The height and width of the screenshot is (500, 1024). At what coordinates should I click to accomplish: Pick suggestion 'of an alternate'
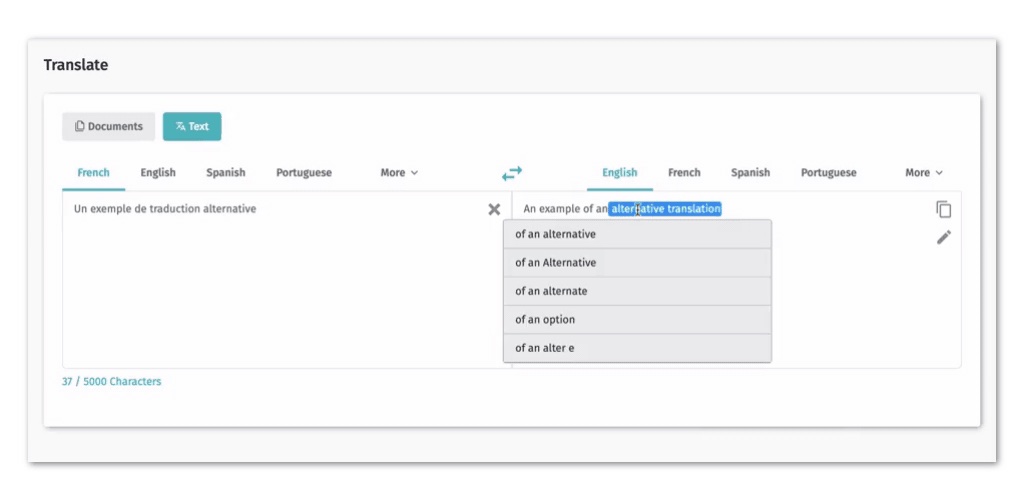(637, 291)
